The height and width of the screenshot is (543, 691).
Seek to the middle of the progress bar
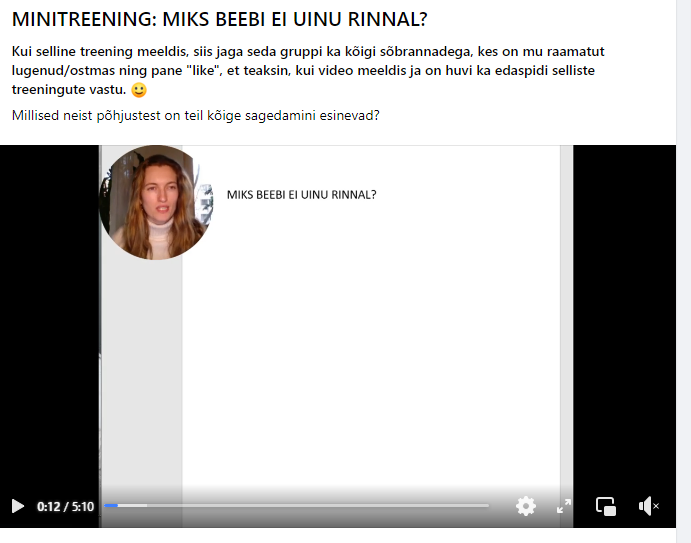point(297,506)
